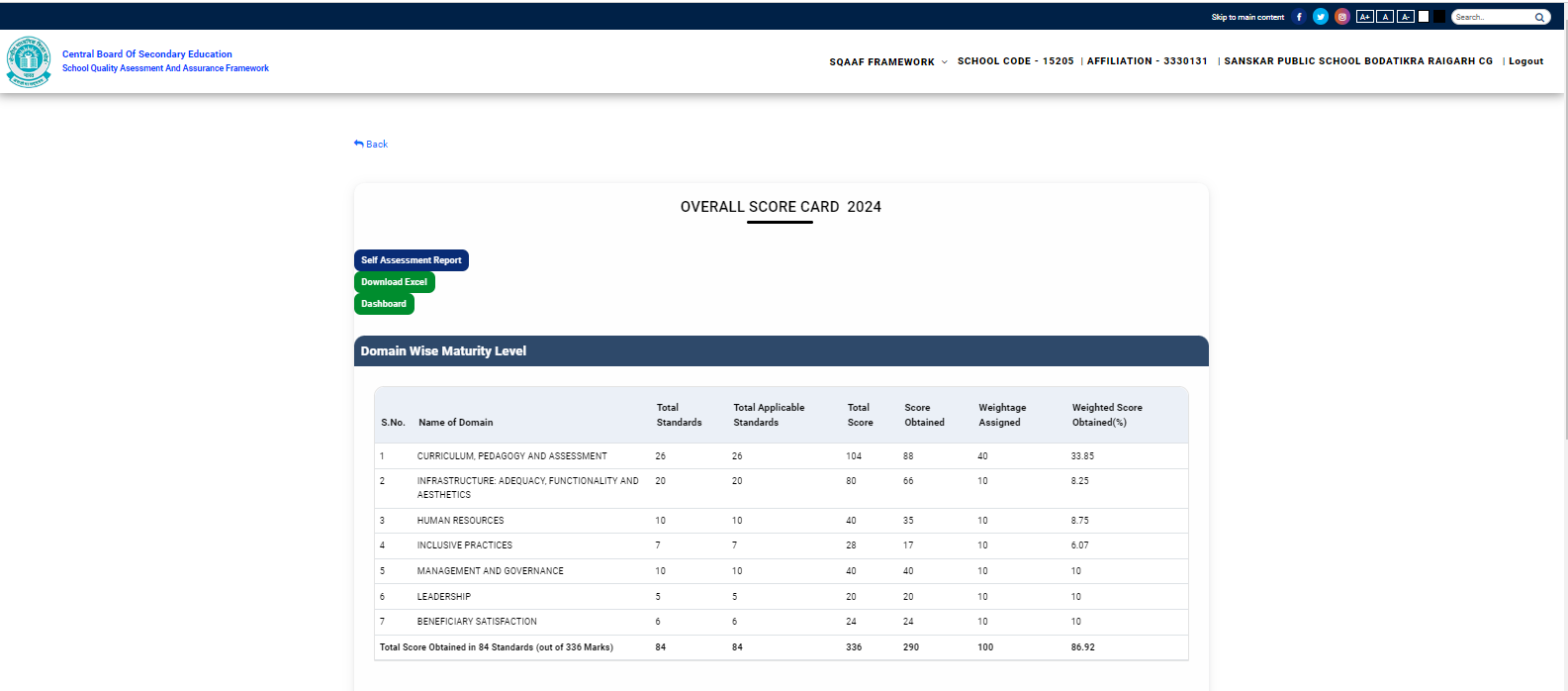Open the Twitter icon link
Image resolution: width=1568 pixels, height=691 pixels.
(1321, 17)
